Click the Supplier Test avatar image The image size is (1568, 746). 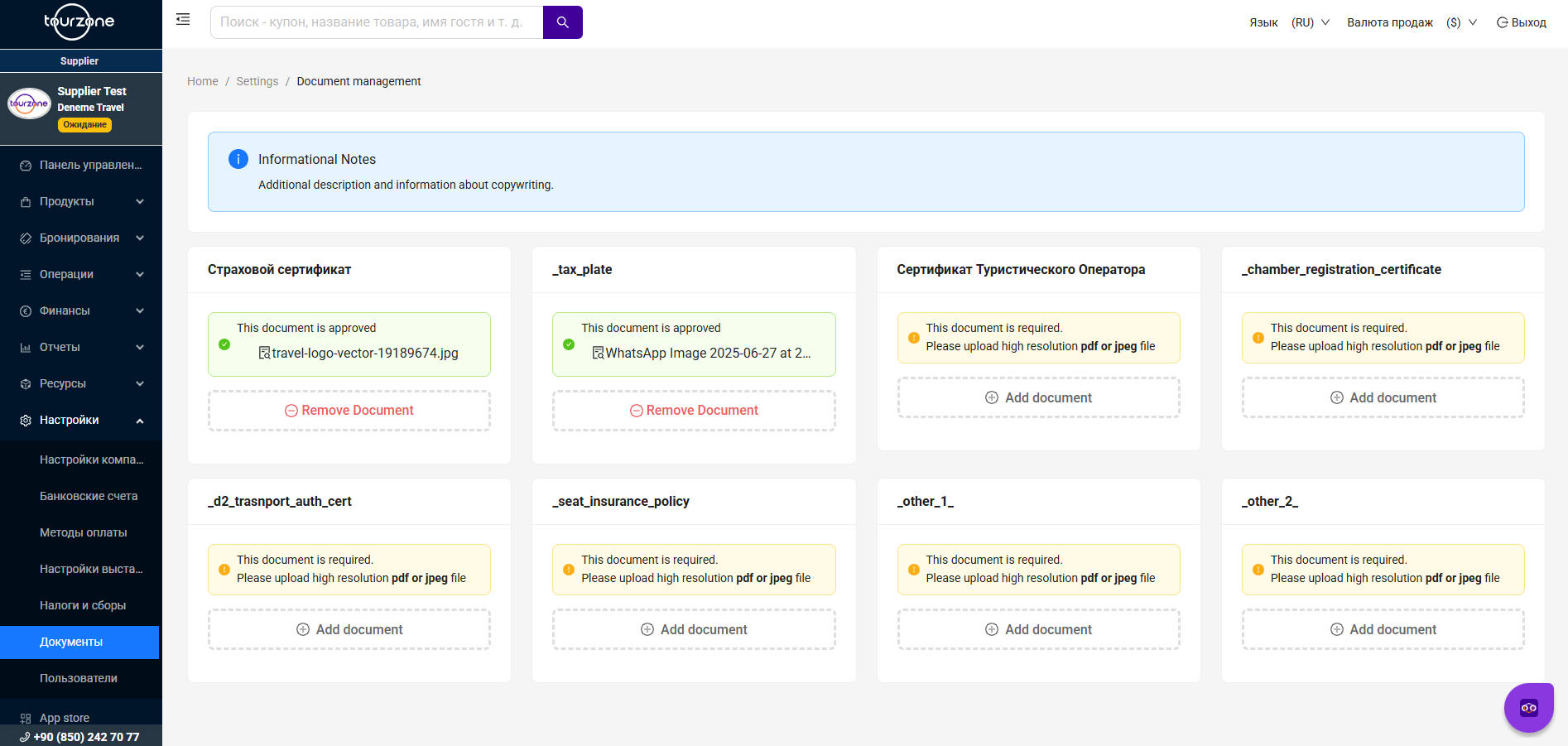click(29, 103)
